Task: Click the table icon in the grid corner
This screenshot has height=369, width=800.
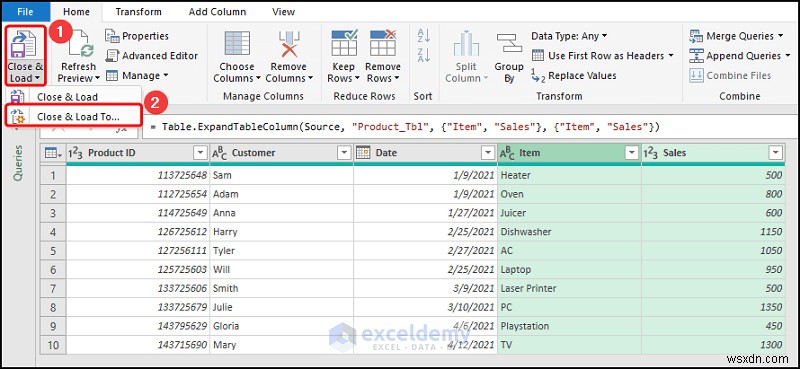Action: (x=52, y=153)
